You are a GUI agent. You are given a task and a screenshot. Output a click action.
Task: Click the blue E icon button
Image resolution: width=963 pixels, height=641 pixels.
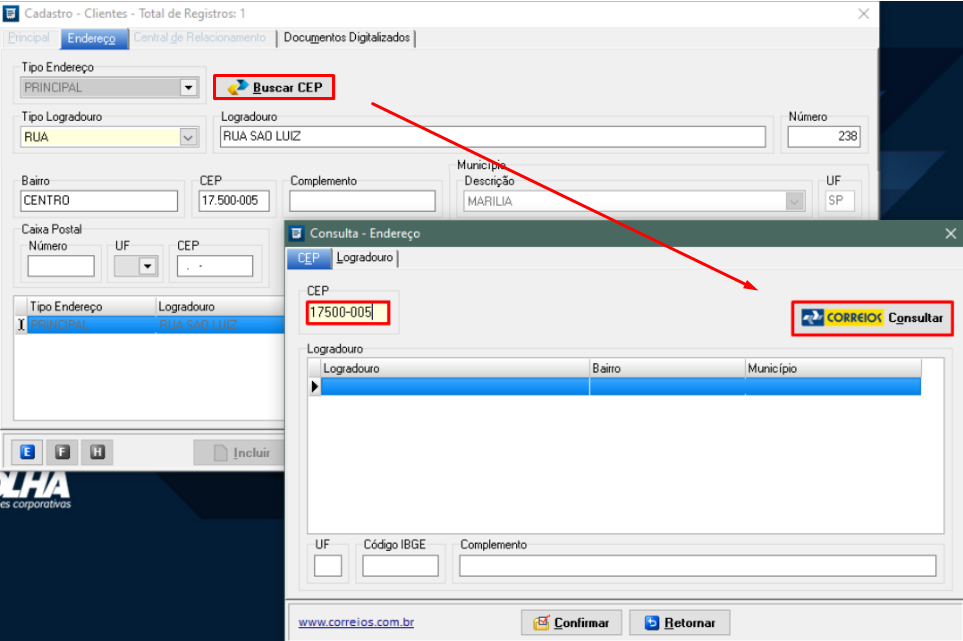[x=28, y=451]
